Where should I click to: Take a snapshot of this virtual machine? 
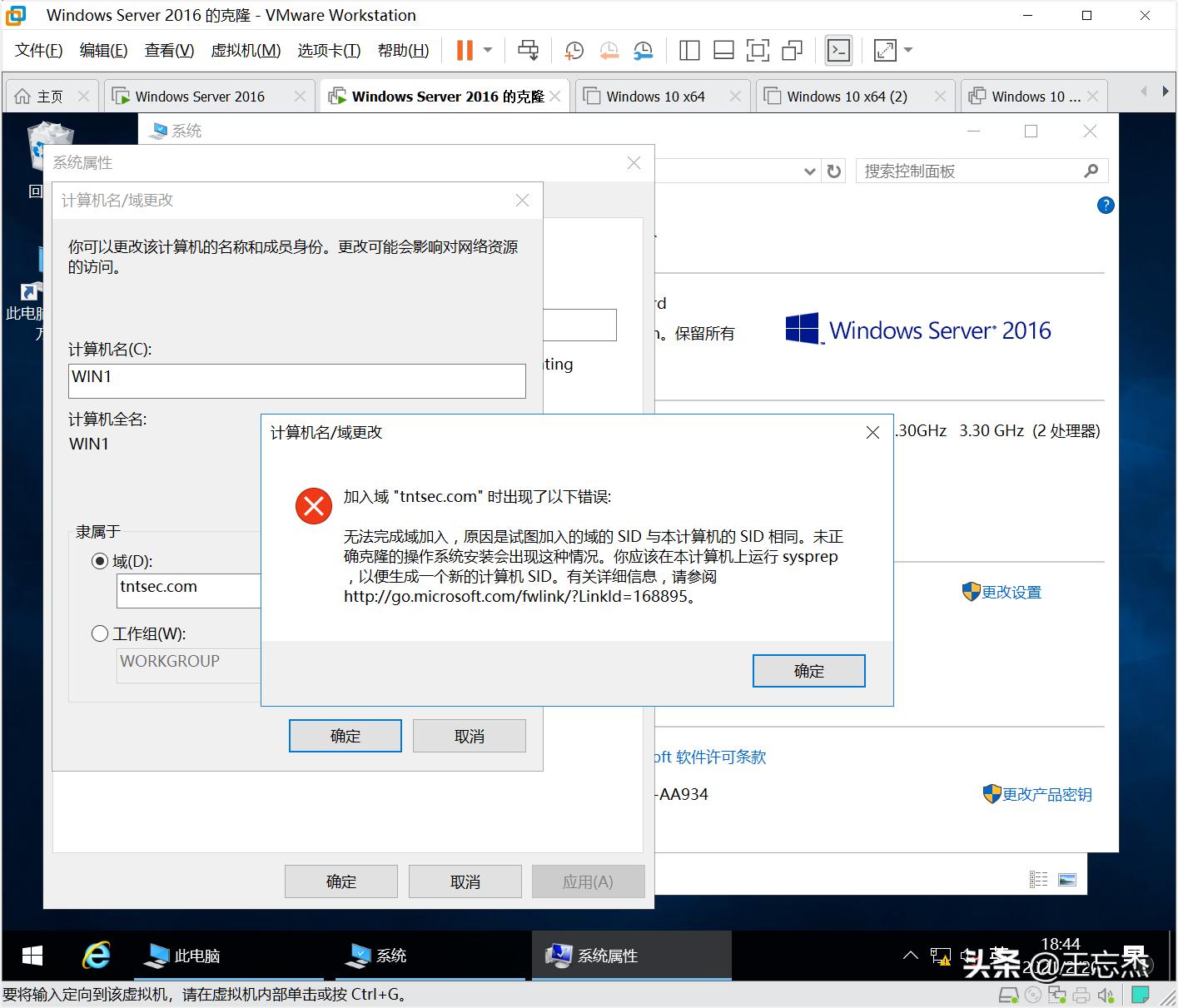[574, 51]
